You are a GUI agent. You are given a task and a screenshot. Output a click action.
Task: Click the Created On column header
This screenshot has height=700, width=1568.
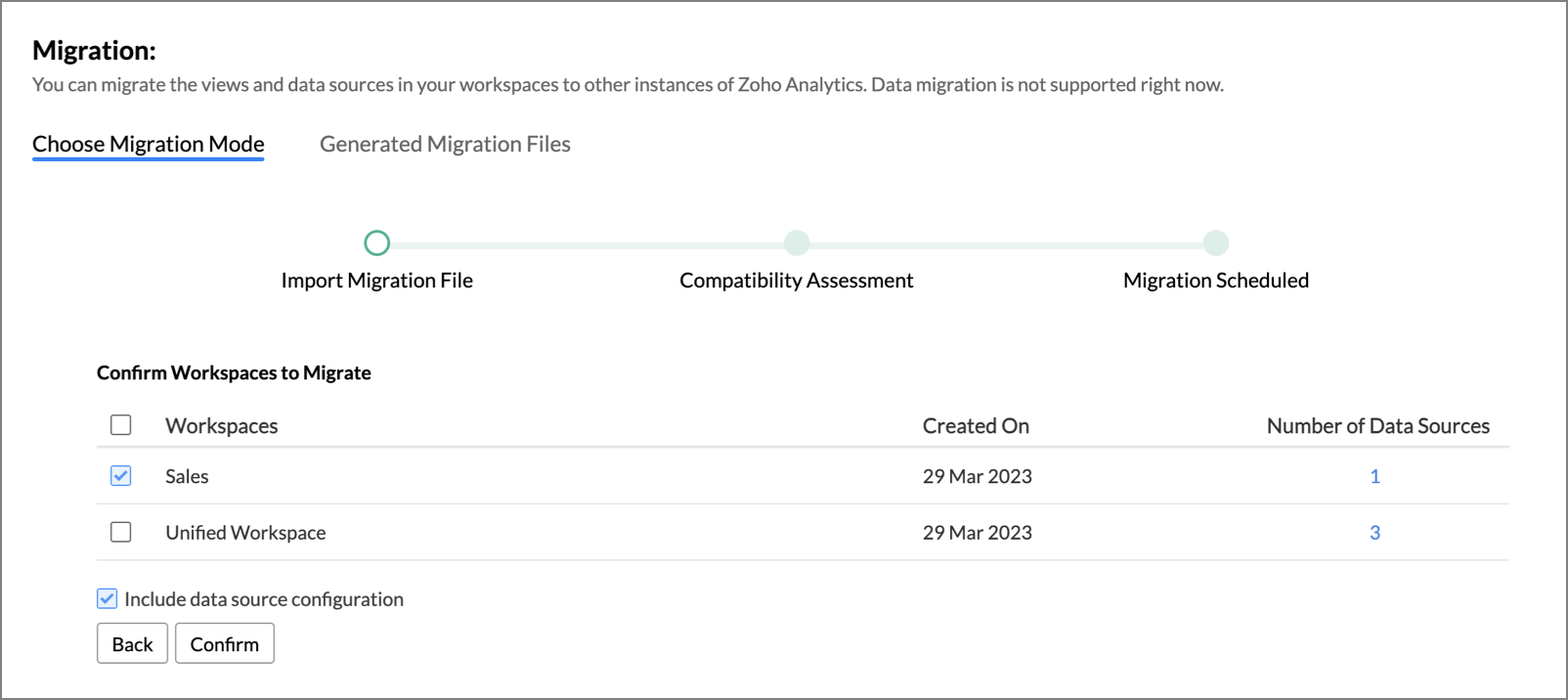coord(976,426)
